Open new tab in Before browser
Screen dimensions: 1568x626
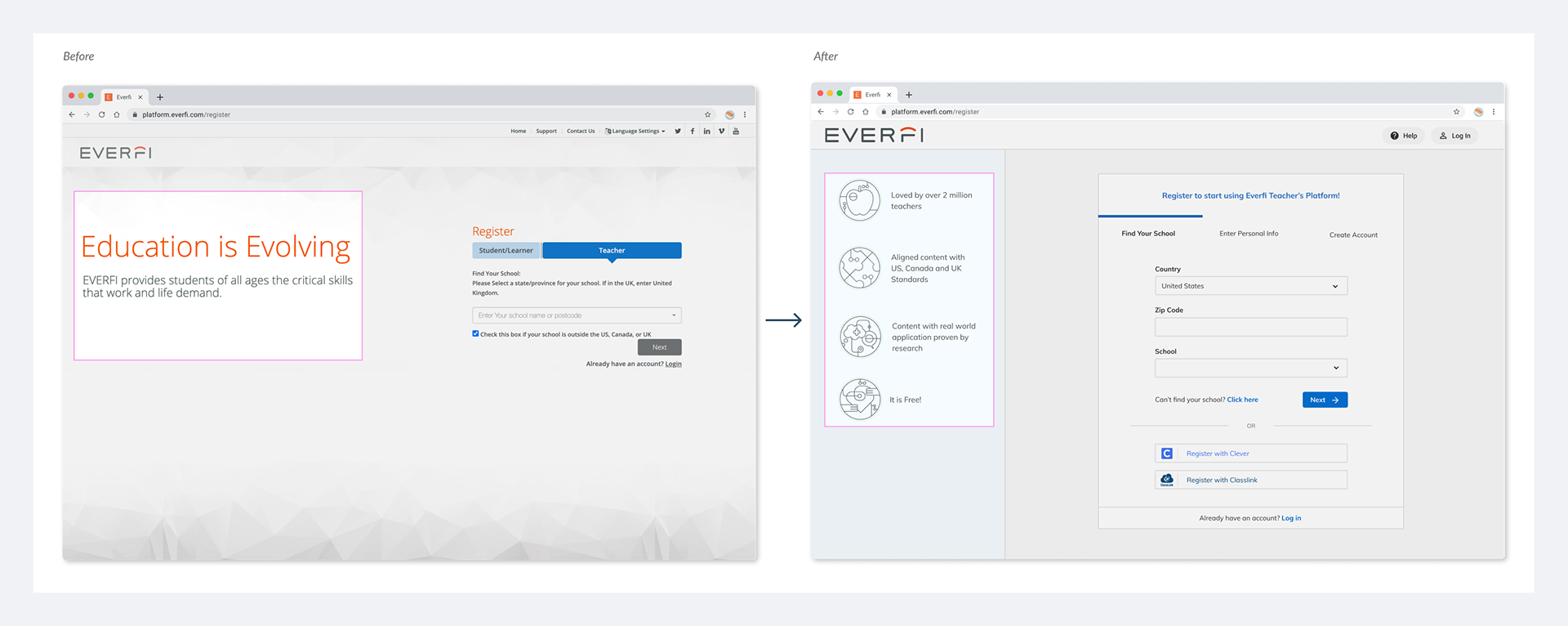click(x=160, y=97)
